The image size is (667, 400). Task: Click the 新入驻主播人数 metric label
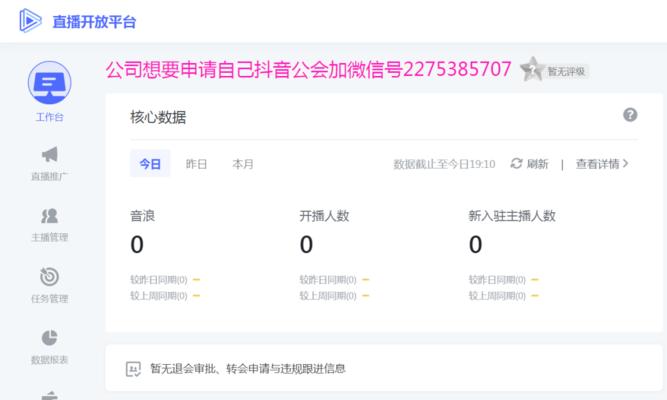[512, 216]
